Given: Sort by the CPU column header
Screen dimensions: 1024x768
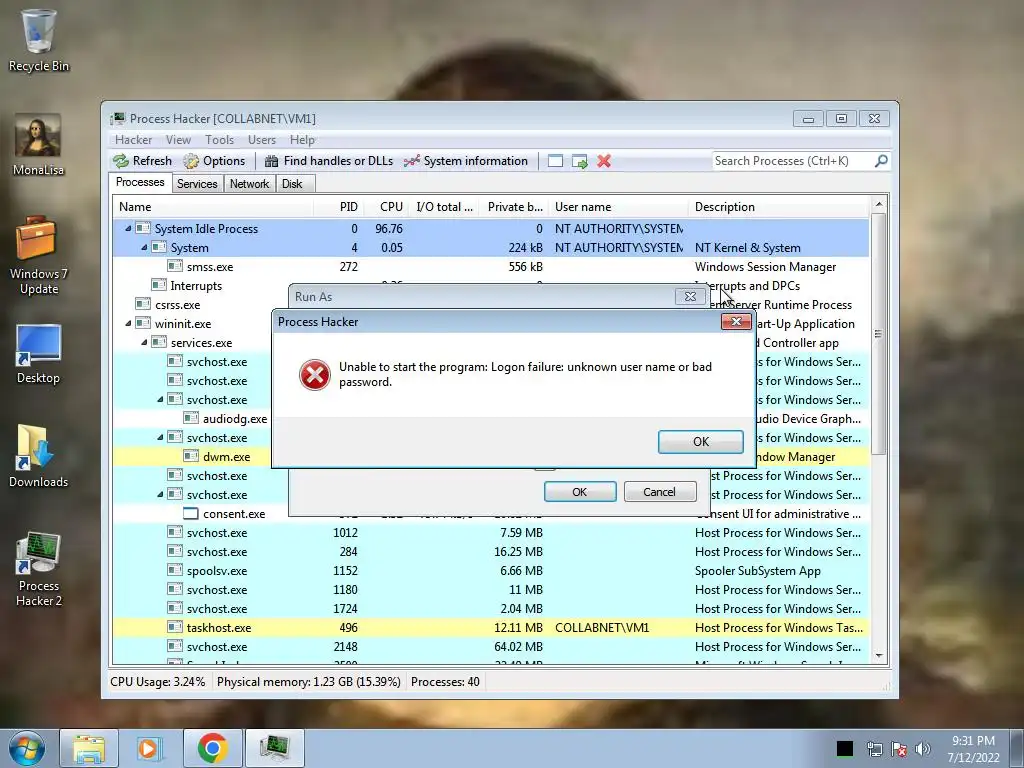Looking at the screenshot, I should (x=386, y=207).
